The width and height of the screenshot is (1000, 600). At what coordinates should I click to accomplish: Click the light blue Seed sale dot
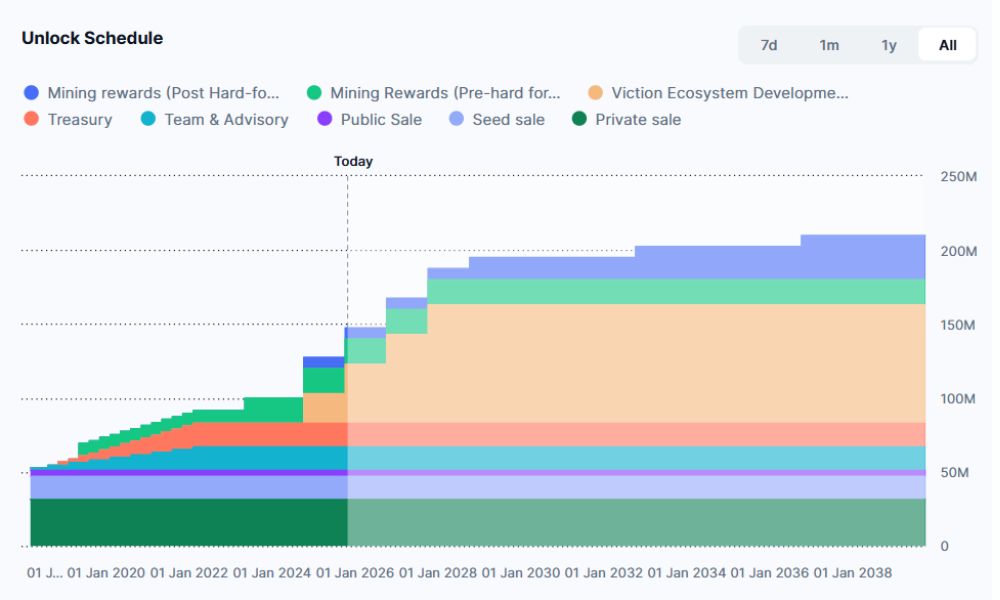coord(456,120)
